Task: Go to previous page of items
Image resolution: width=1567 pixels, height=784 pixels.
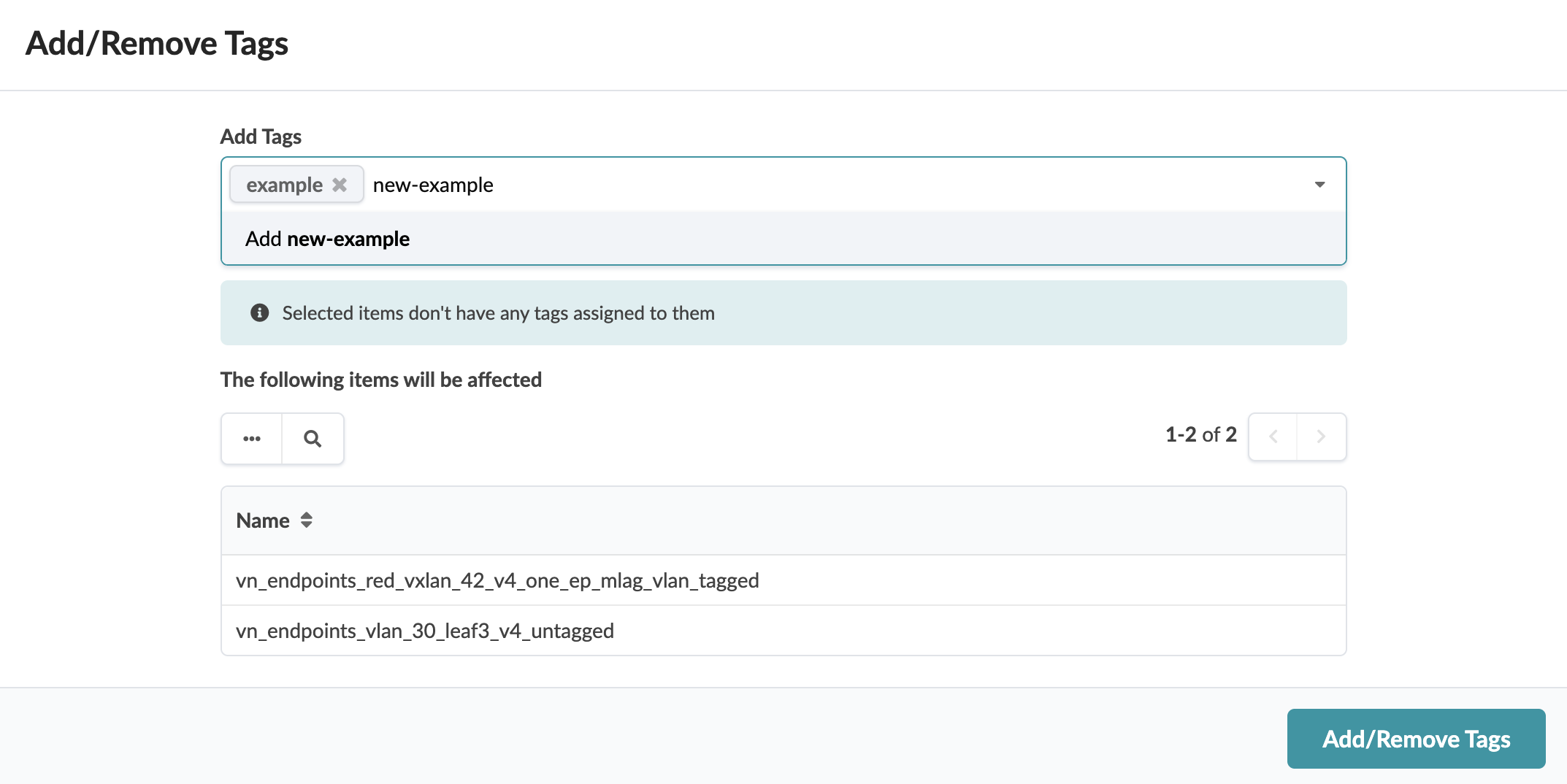Action: click(x=1273, y=437)
